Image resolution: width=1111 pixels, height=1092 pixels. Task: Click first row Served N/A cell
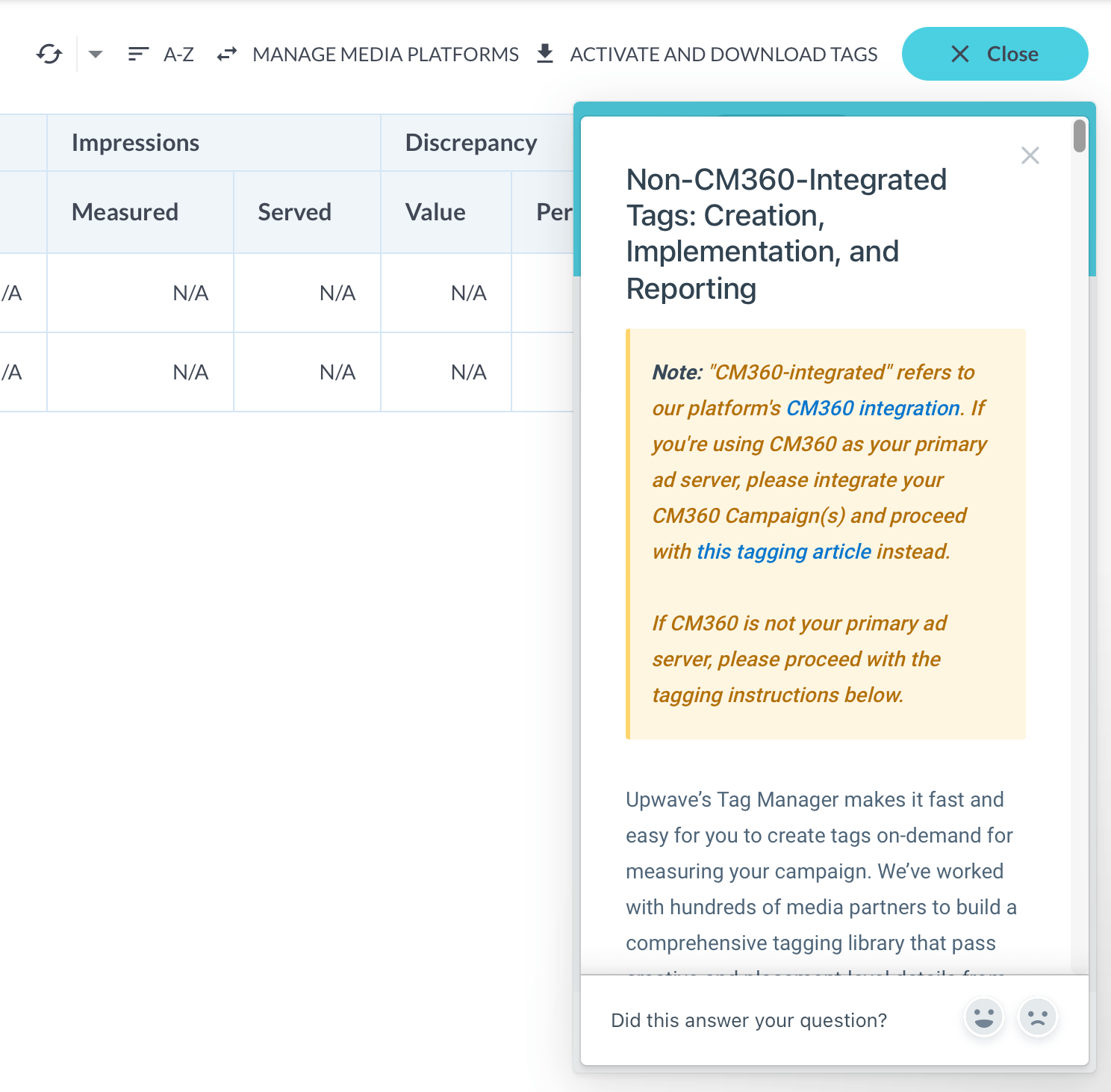coord(307,293)
